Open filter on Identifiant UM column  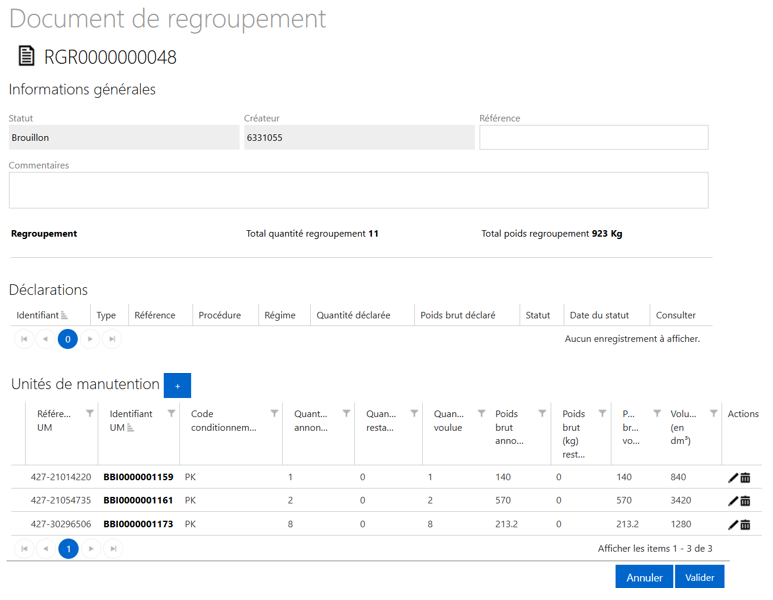pos(171,413)
